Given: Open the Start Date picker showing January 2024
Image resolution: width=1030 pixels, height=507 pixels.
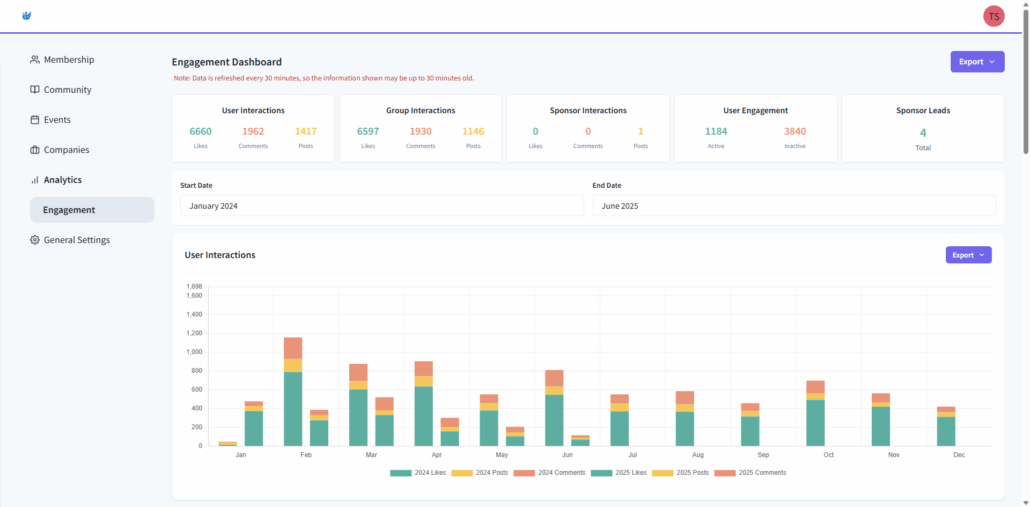Looking at the screenshot, I should [x=381, y=205].
